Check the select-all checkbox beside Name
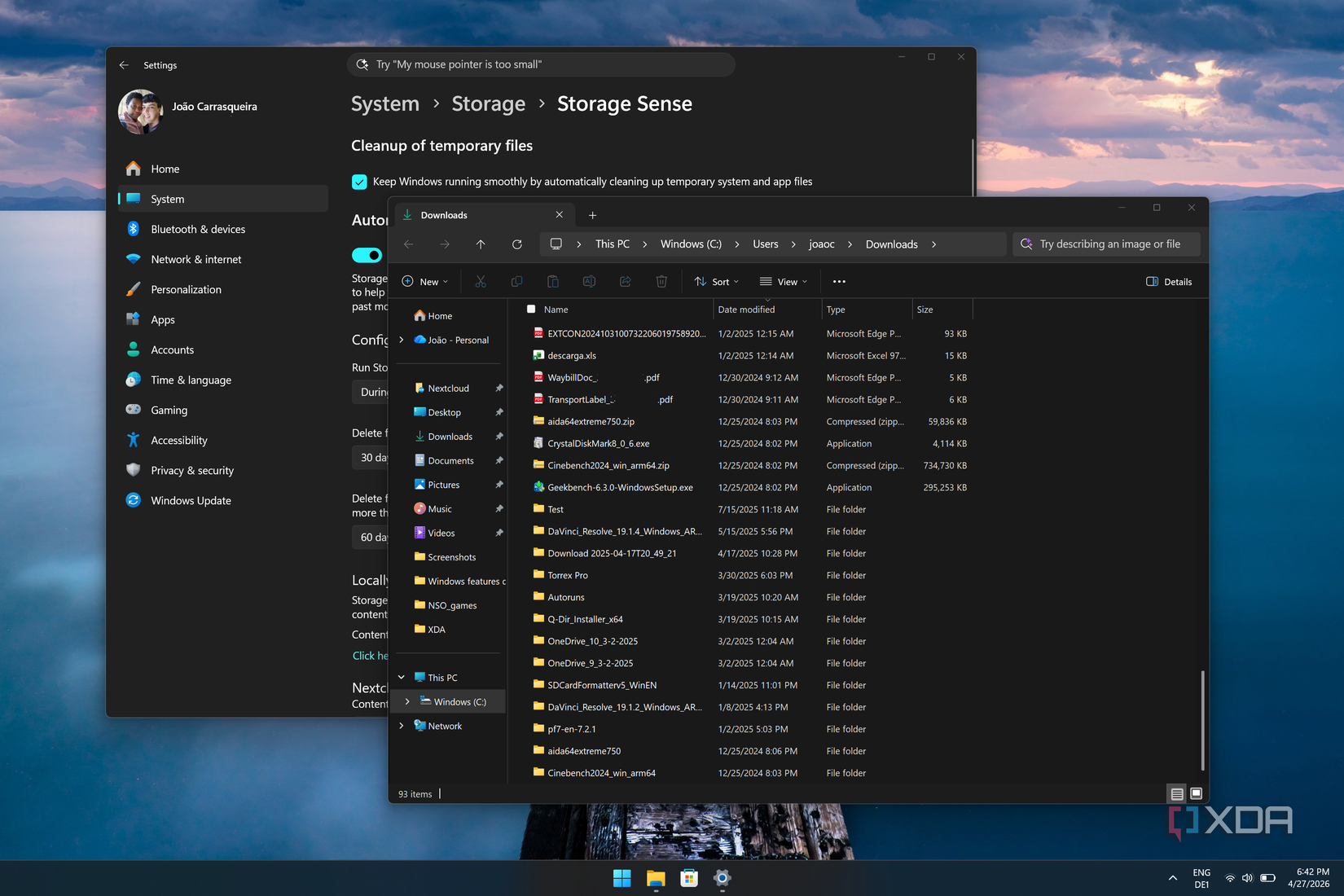1344x896 pixels. point(531,310)
